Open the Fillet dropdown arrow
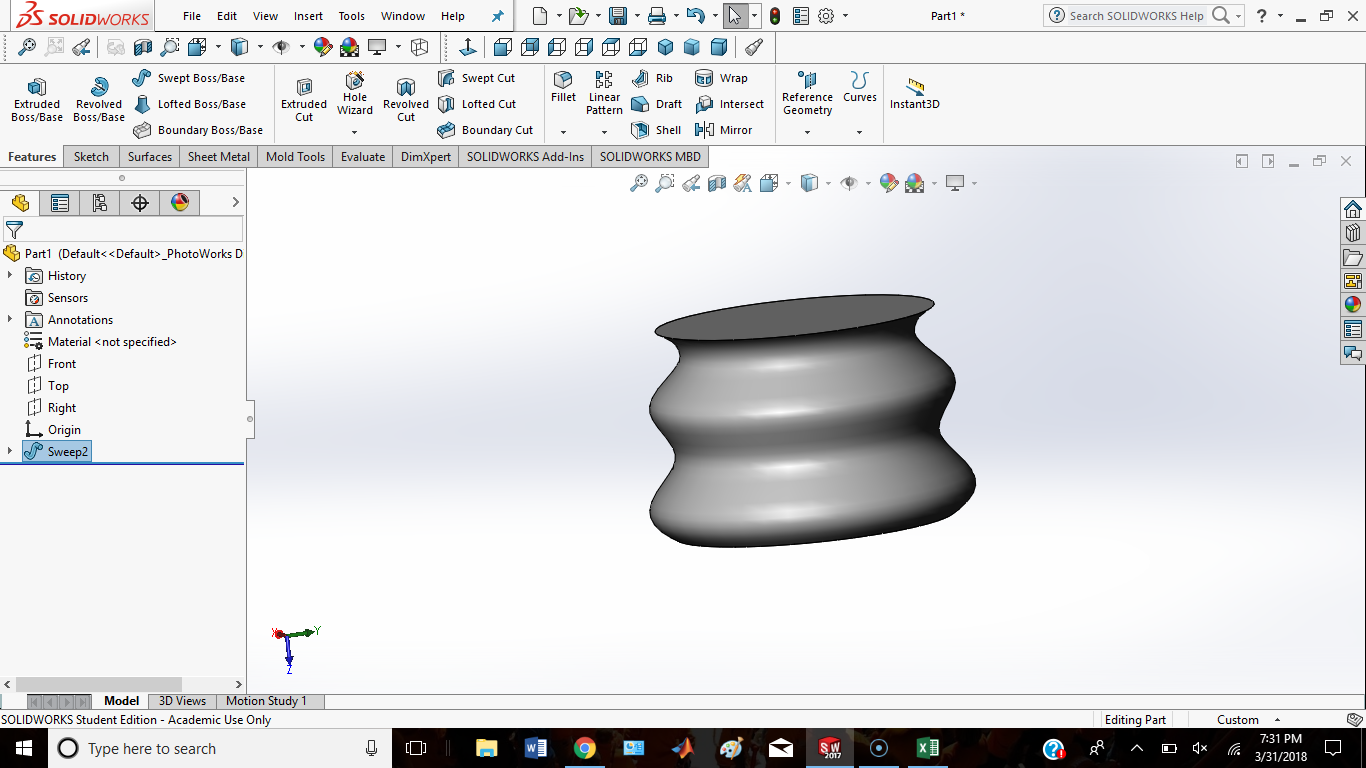Viewport: 1366px width, 768px height. pyautogui.click(x=563, y=132)
